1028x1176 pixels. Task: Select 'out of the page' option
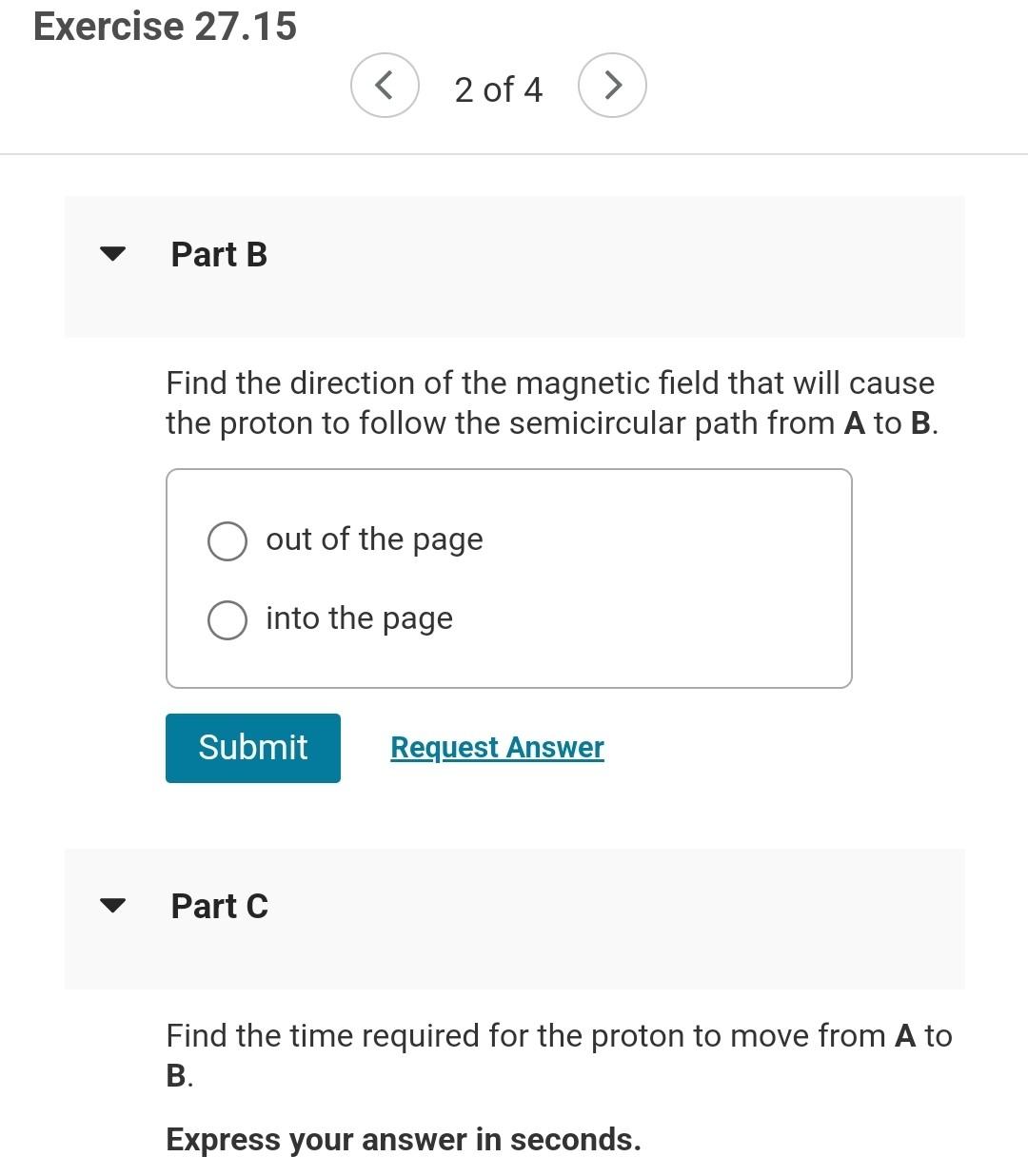[227, 540]
